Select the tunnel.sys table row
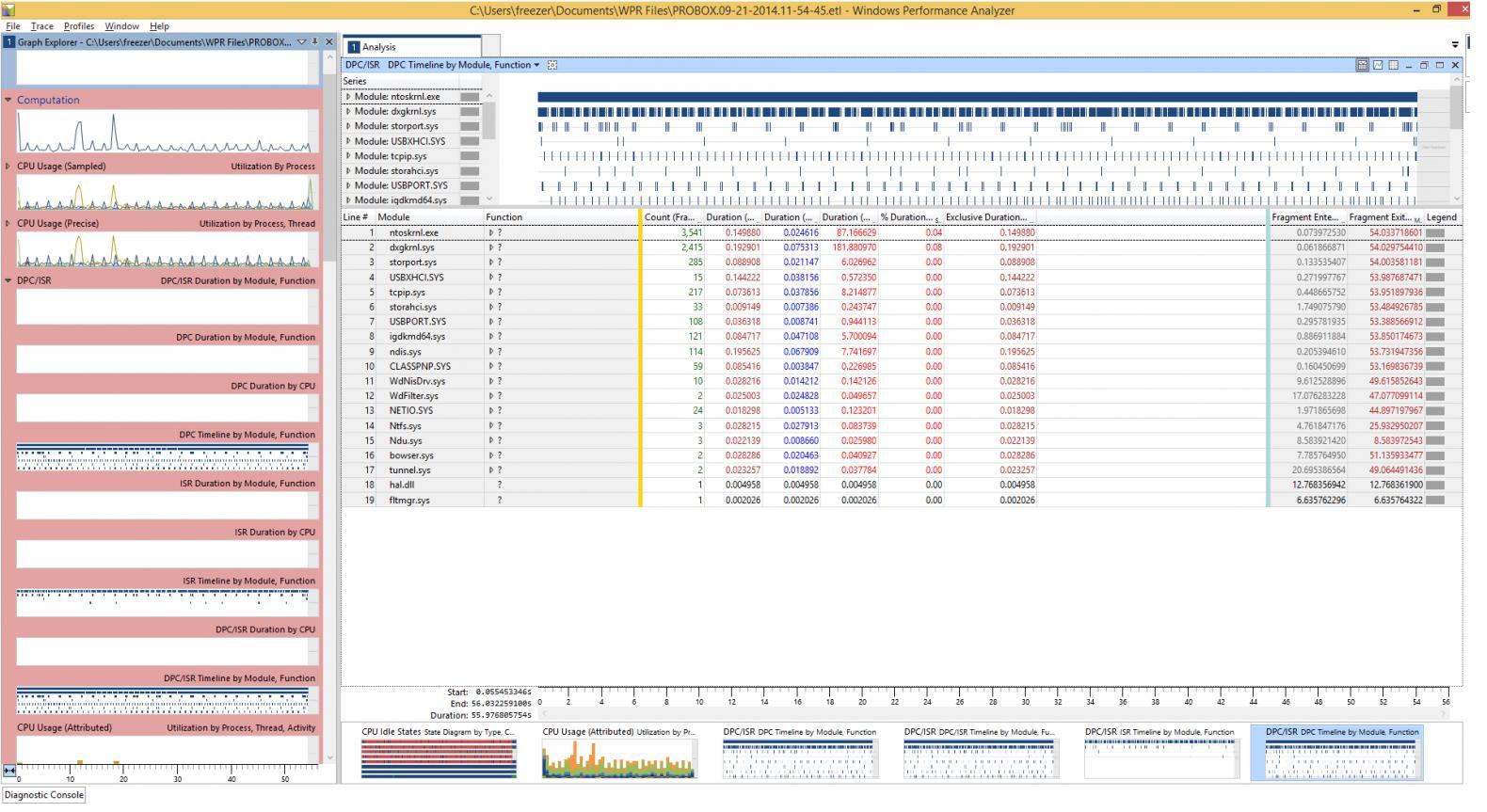The width and height of the screenshot is (1487, 812). [x=901, y=470]
